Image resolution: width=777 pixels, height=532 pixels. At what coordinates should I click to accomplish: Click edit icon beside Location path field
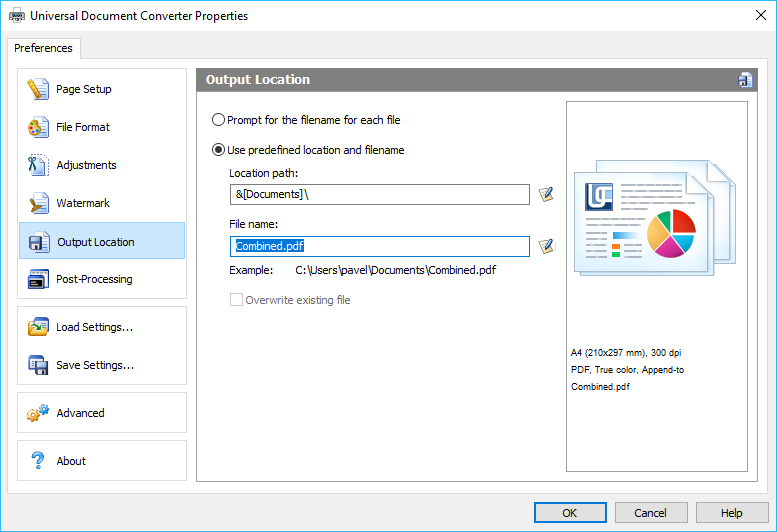(x=546, y=194)
